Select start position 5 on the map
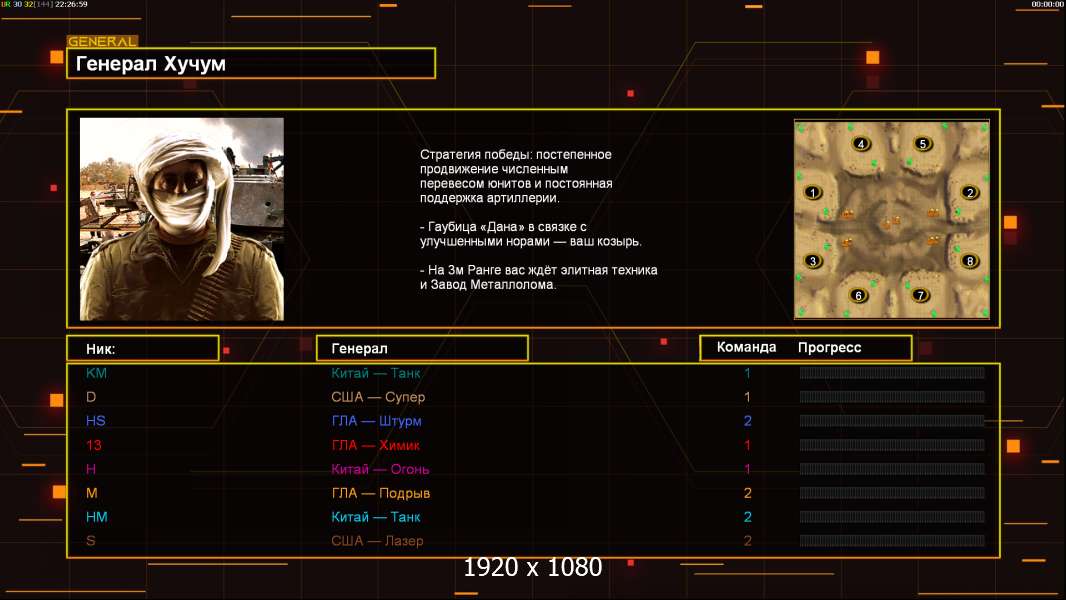 [923, 143]
